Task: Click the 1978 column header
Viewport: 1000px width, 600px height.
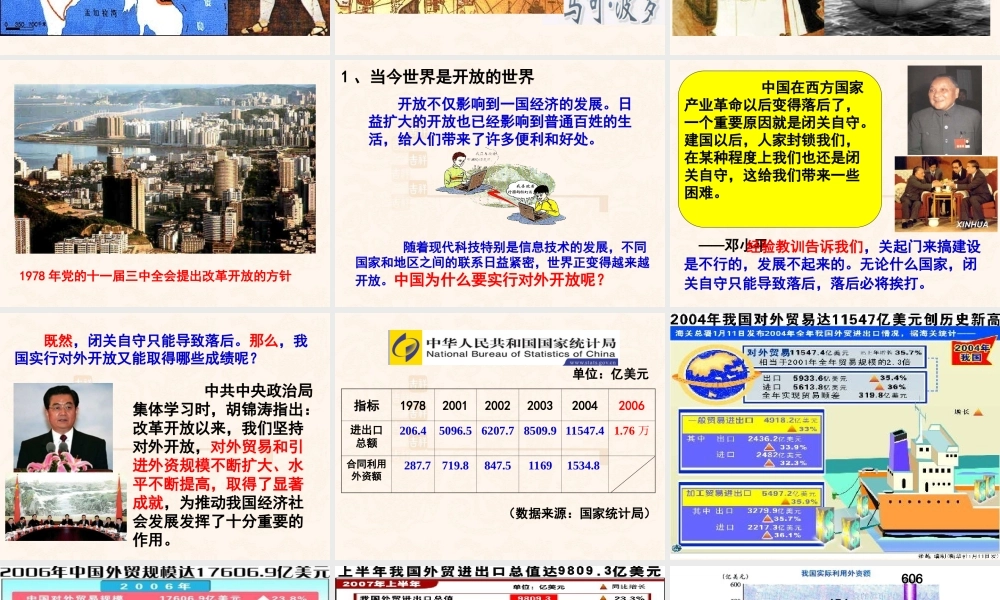Action: (x=413, y=406)
